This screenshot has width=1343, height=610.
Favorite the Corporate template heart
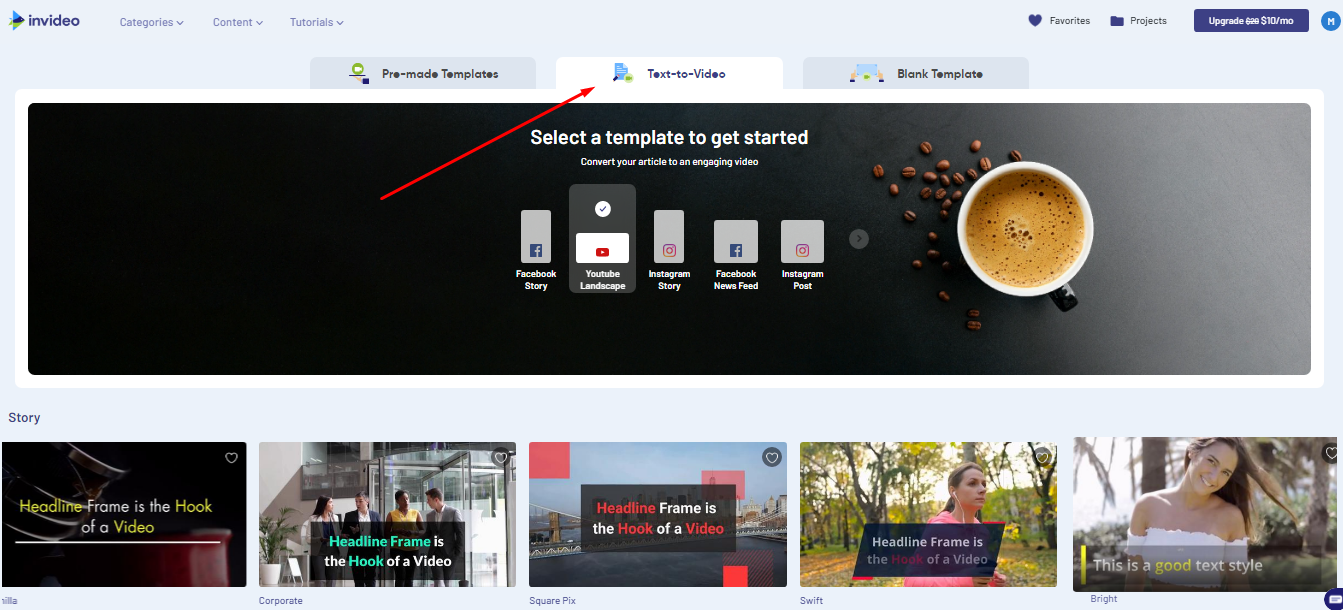coord(501,458)
